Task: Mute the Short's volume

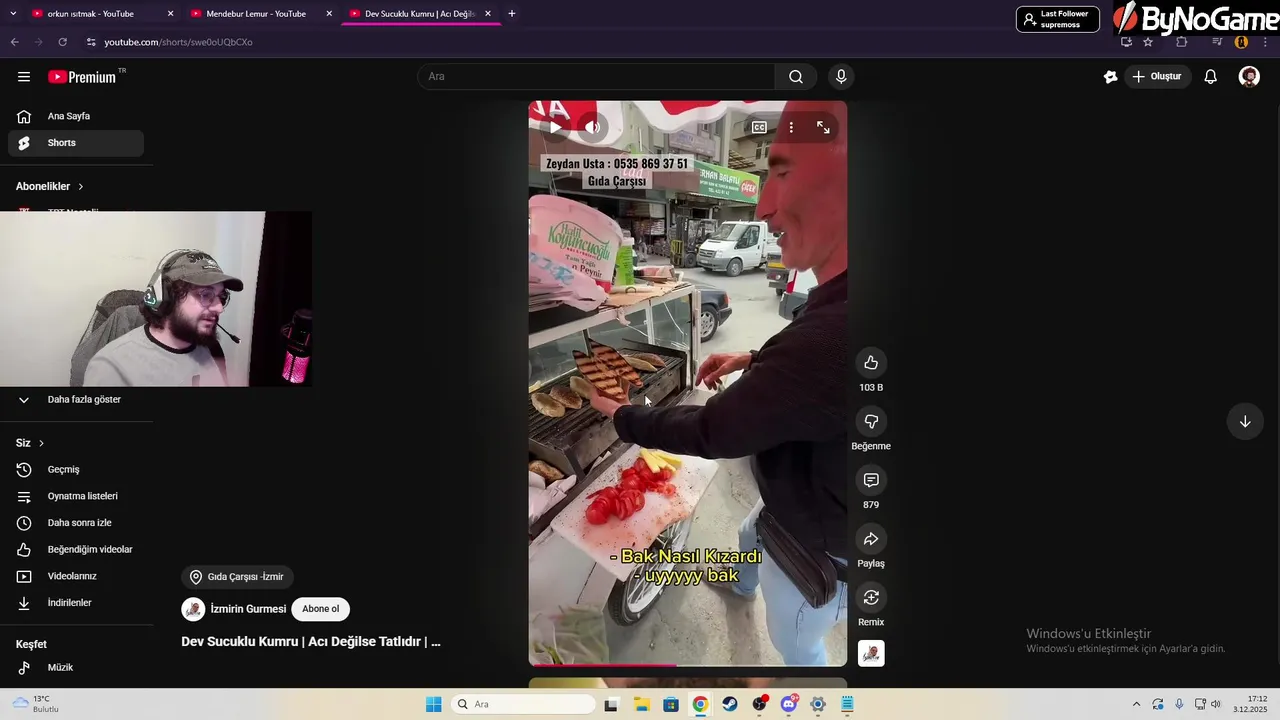Action: (593, 128)
